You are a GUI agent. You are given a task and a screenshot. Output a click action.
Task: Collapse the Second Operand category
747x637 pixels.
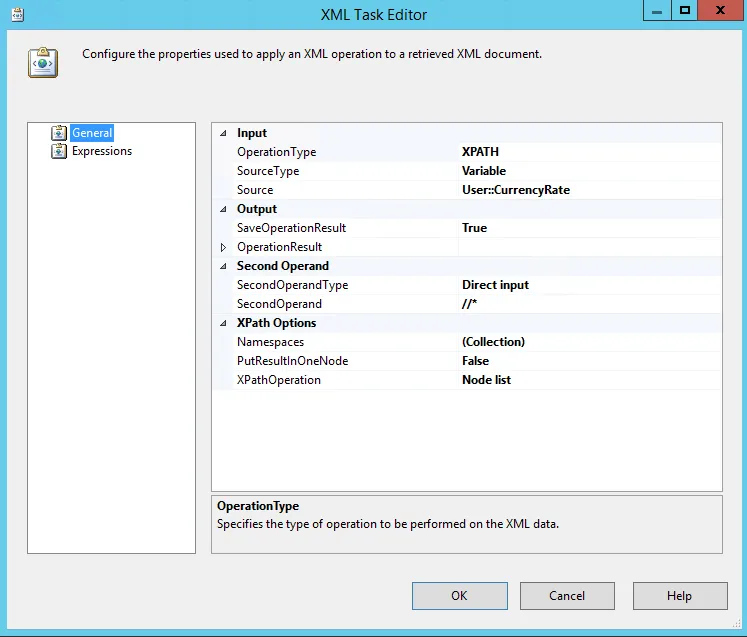[223, 266]
